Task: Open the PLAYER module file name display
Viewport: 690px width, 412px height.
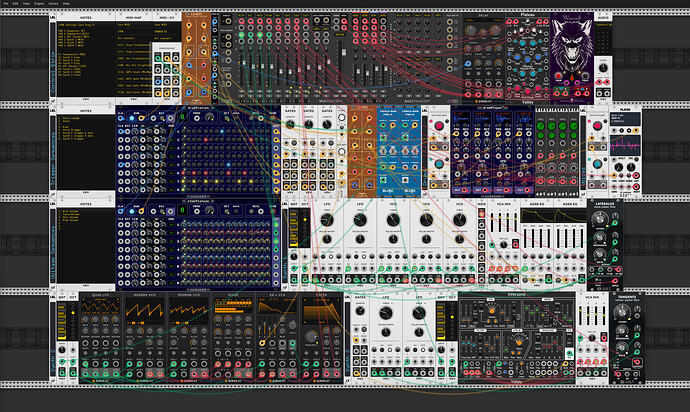Action: 625,119
